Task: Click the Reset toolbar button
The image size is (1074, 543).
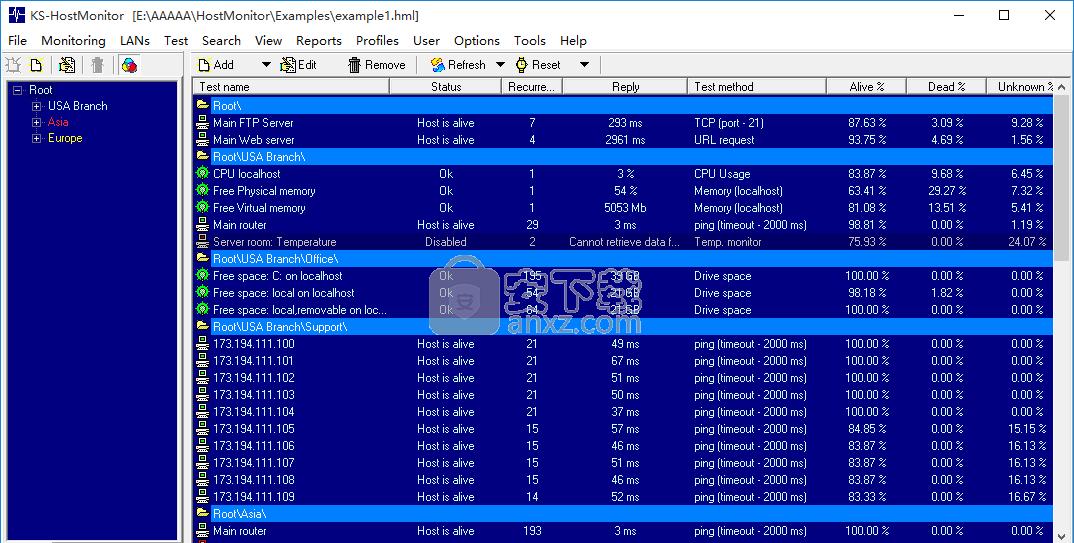Action: pyautogui.click(x=537, y=65)
